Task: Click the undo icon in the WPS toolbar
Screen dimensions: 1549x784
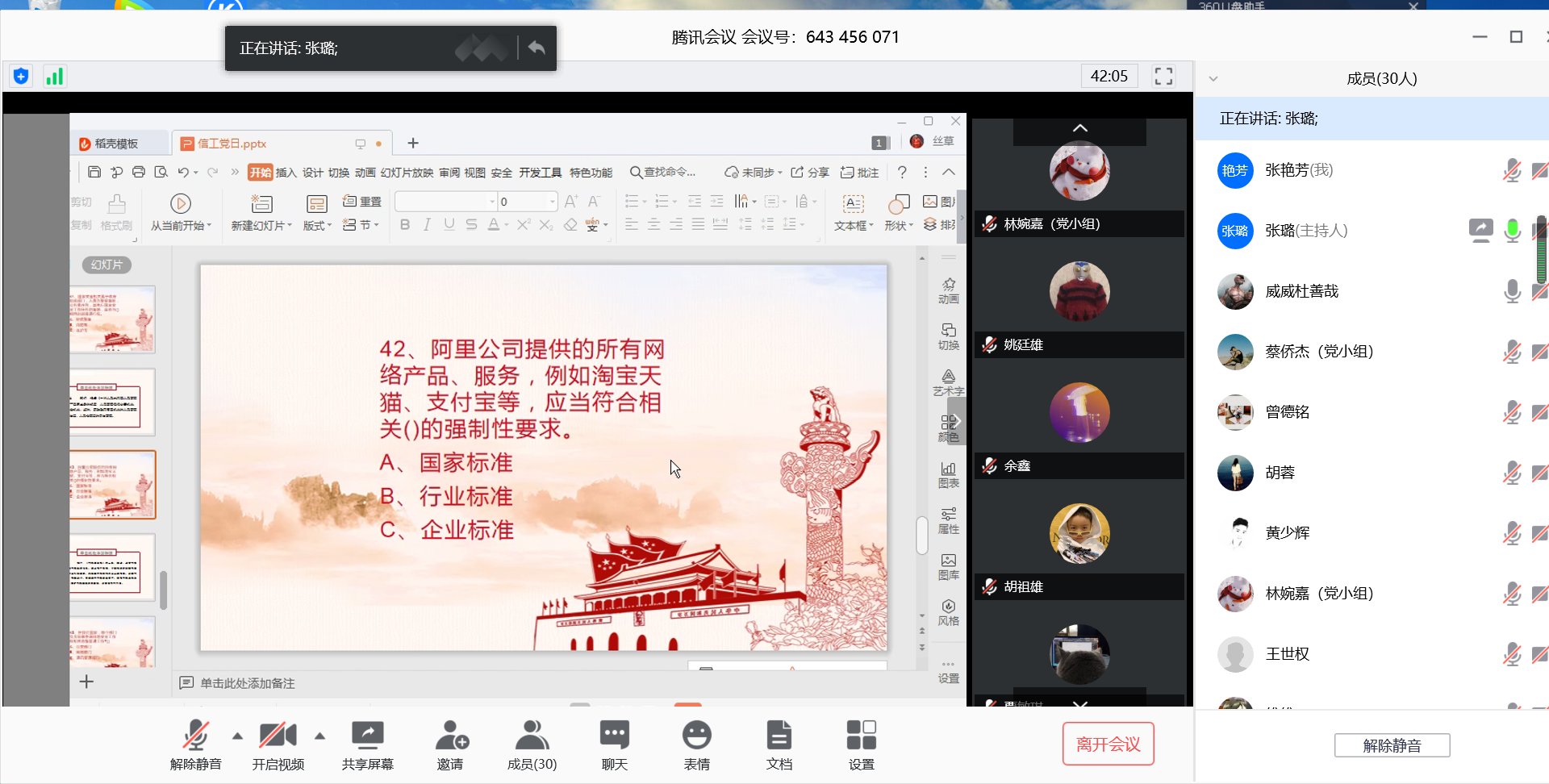Action: tap(183, 172)
